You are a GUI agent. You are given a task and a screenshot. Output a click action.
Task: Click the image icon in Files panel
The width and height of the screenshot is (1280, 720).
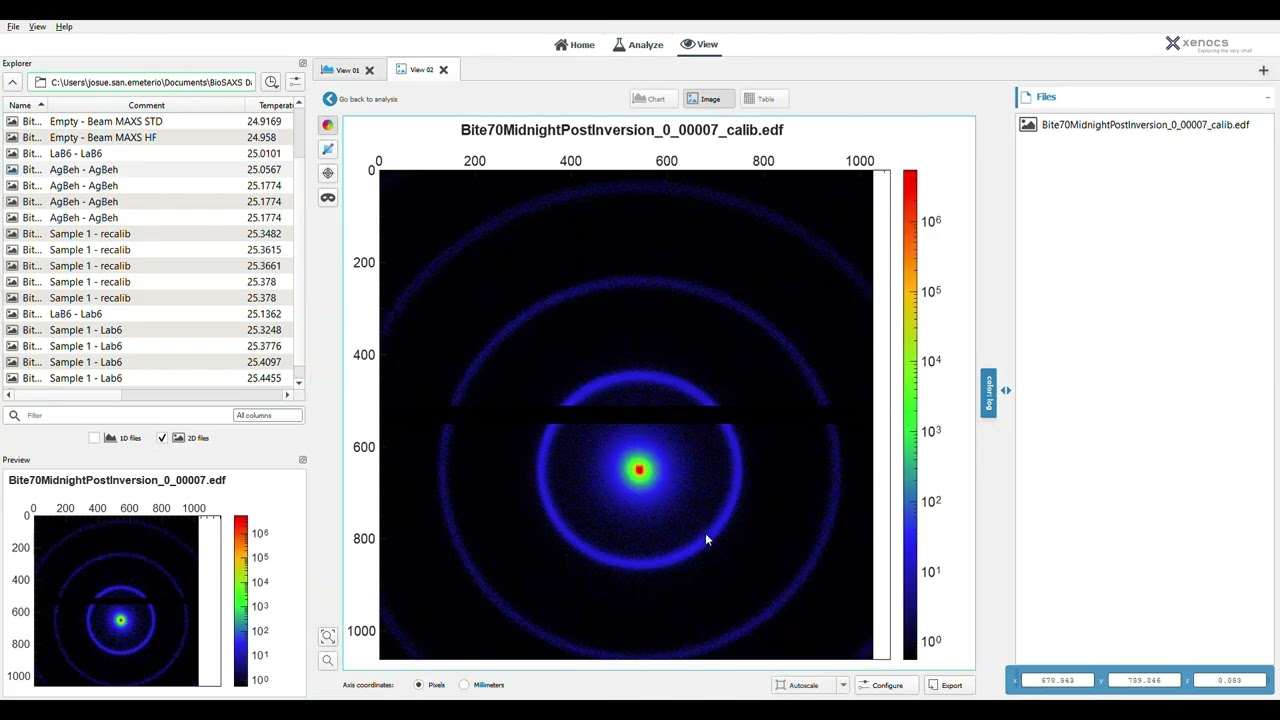click(x=1028, y=125)
